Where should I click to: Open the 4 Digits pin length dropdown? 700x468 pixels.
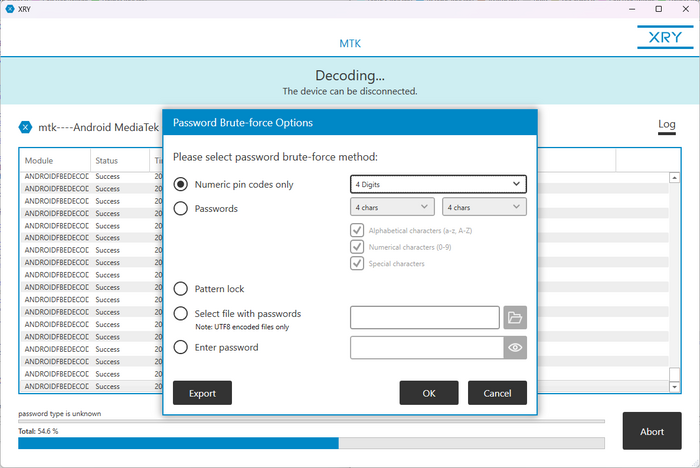[438, 184]
